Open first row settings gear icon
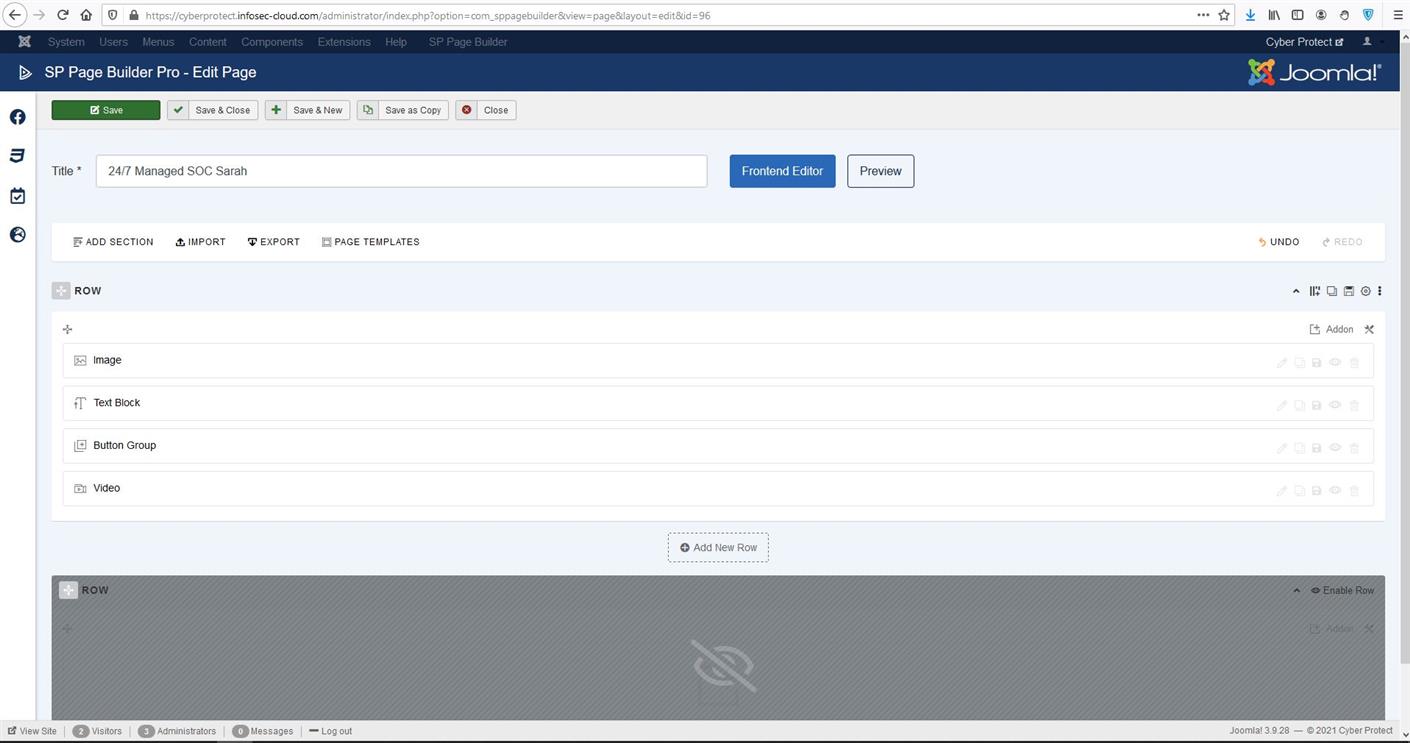The width and height of the screenshot is (1410, 743). coord(1365,291)
